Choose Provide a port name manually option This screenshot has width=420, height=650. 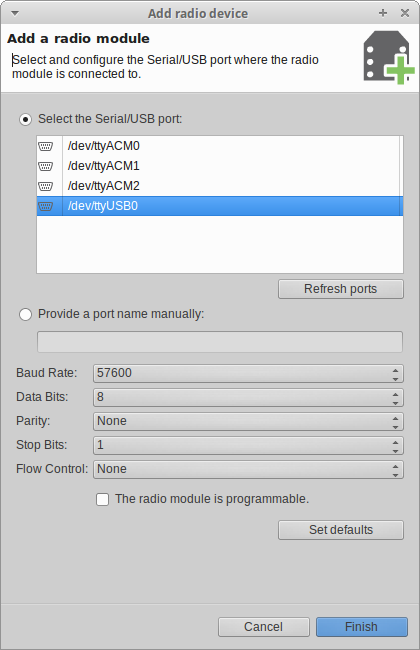point(25,315)
